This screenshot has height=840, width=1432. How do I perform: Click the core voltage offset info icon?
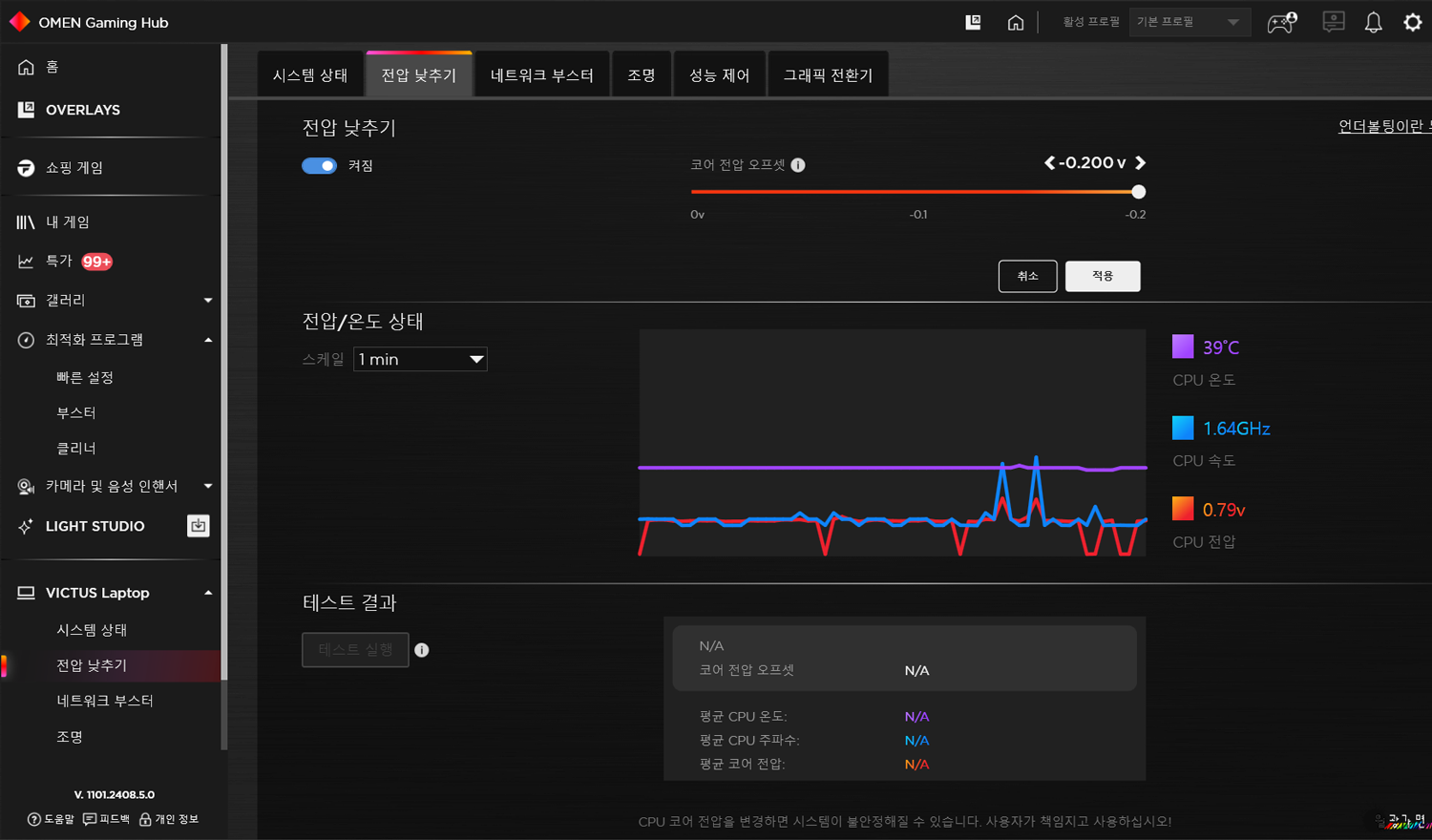click(x=798, y=165)
